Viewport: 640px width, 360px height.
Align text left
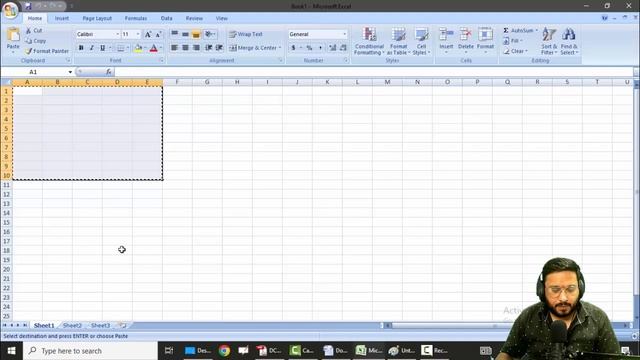coord(175,48)
